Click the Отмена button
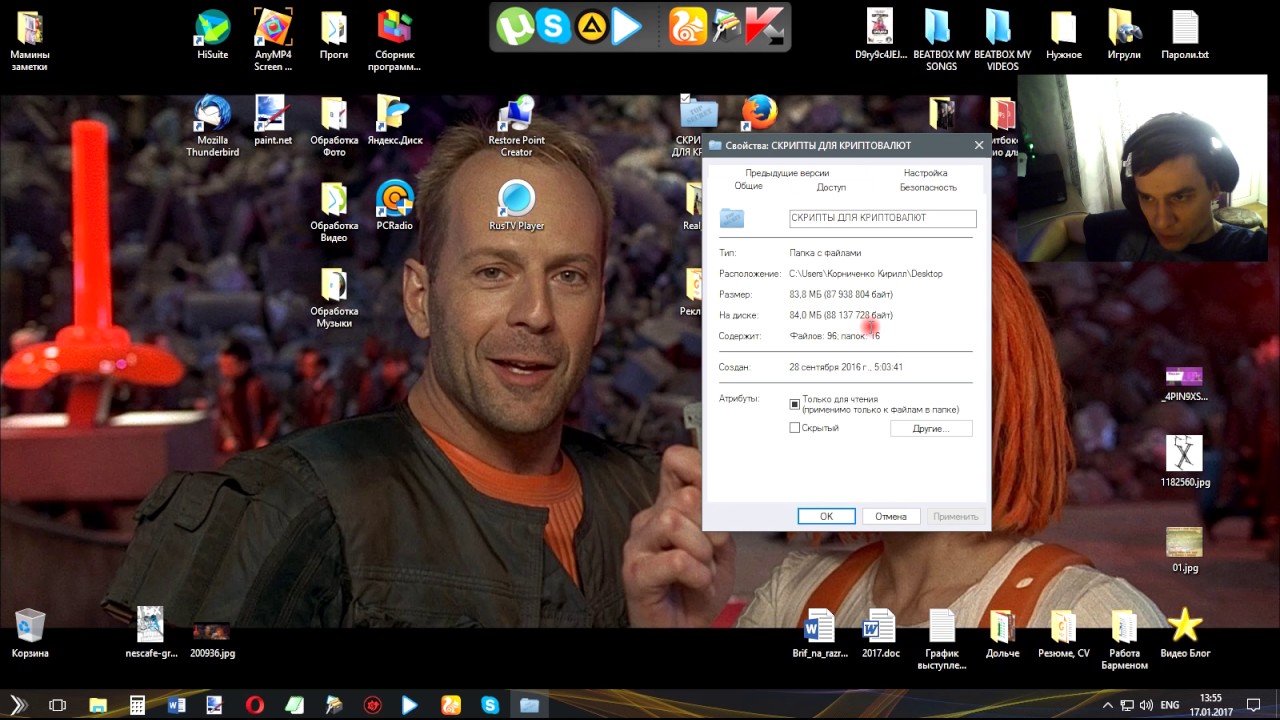This screenshot has width=1280, height=720. [x=890, y=516]
